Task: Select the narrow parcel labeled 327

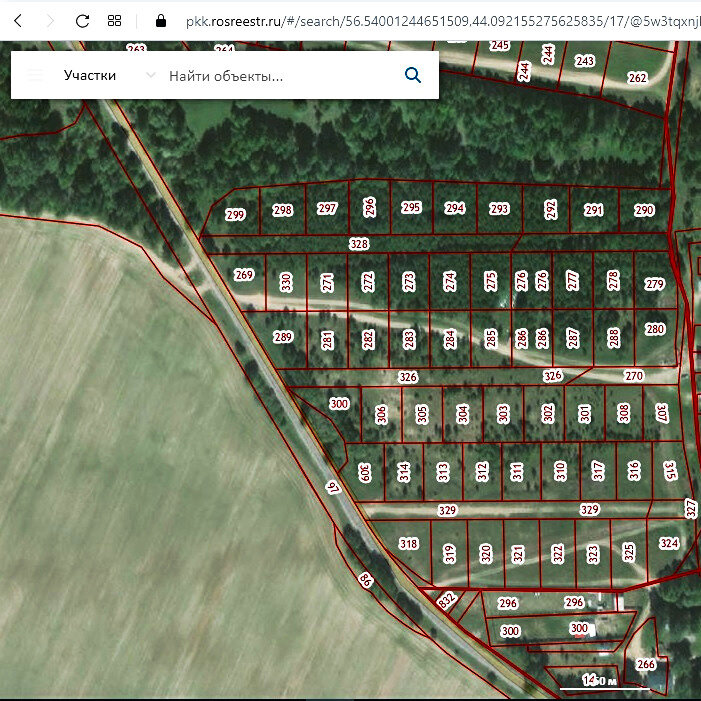Action: coord(691,509)
